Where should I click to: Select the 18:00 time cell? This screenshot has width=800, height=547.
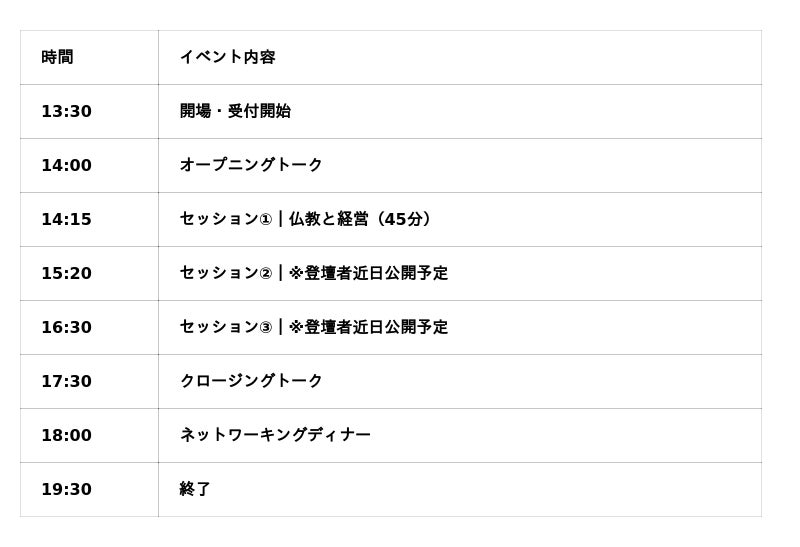pyautogui.click(x=66, y=436)
